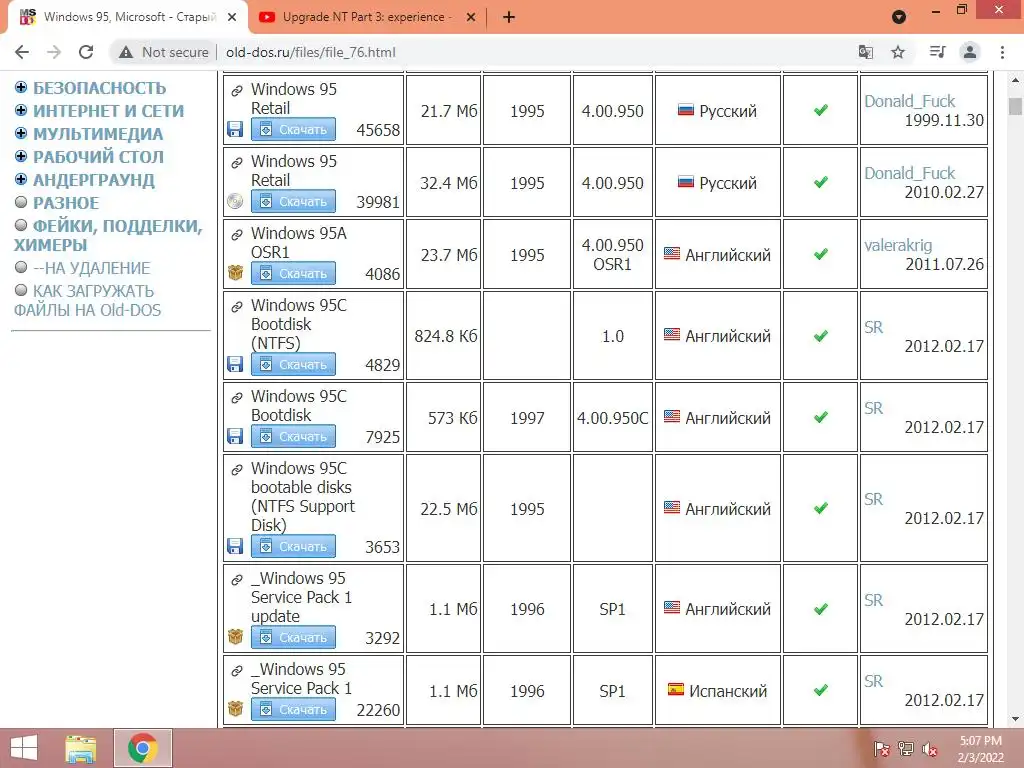This screenshot has height=768, width=1024.
Task: Click package icon for Windows 95A OSR1
Action: pos(235,273)
